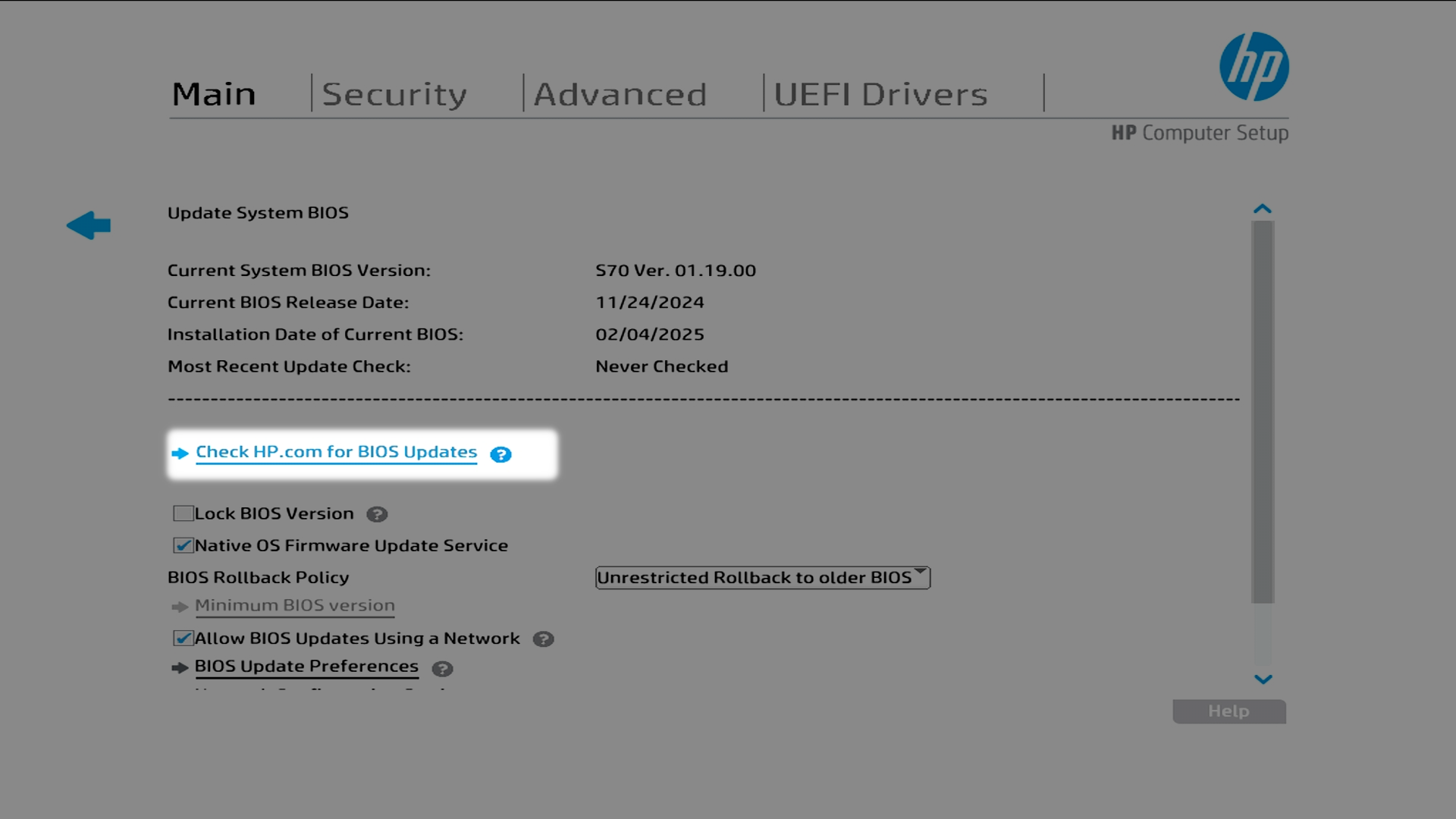The width and height of the screenshot is (1456, 819).
Task: Click Check HP.com for BIOS Updates link
Action: coord(336,452)
